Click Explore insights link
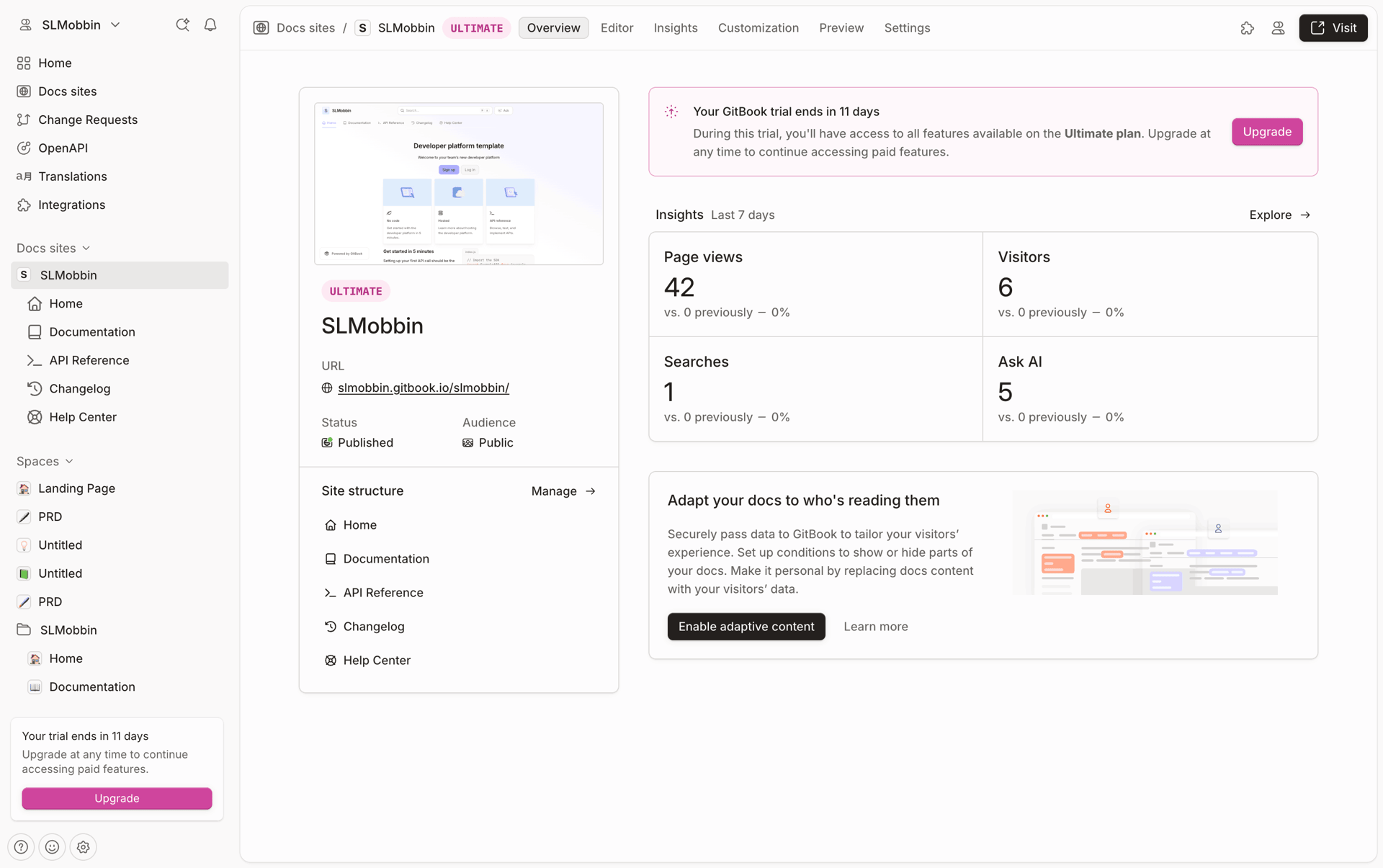1383x868 pixels. point(1279,215)
